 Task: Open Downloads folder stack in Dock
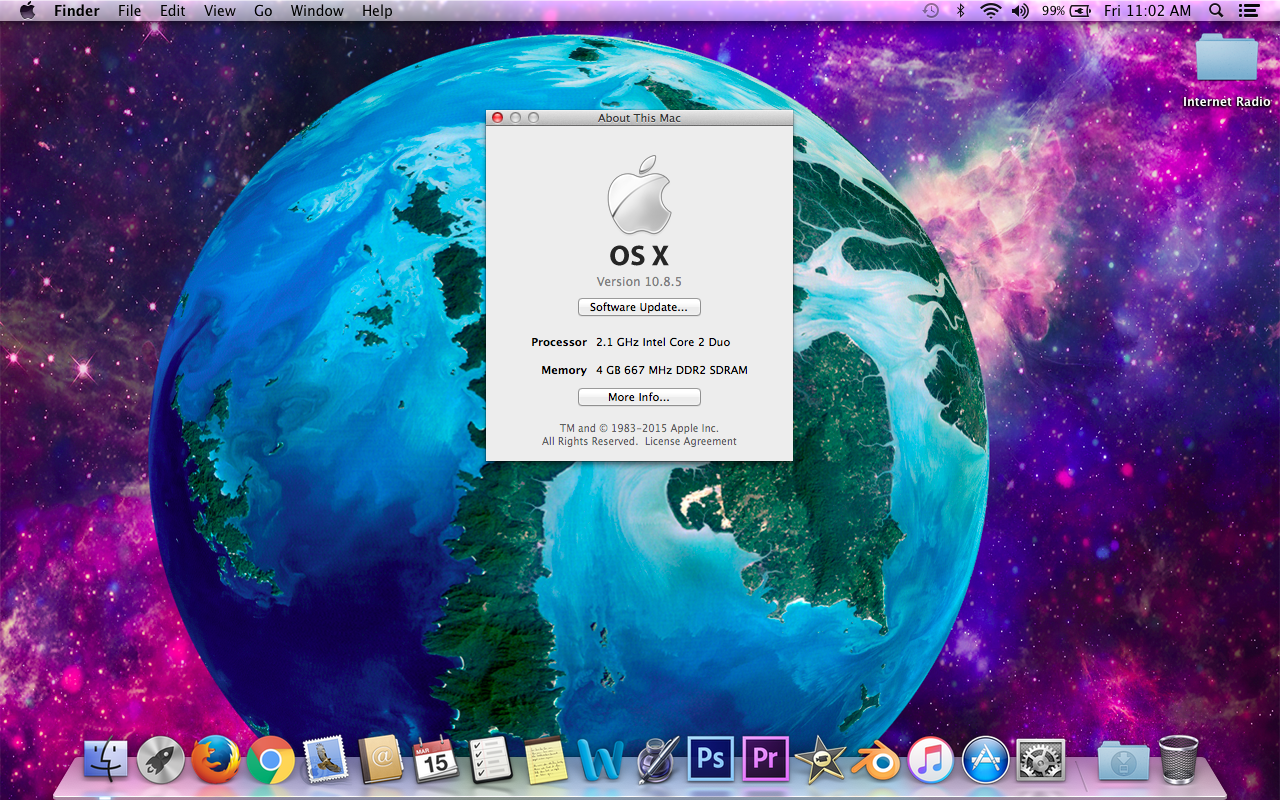1124,761
